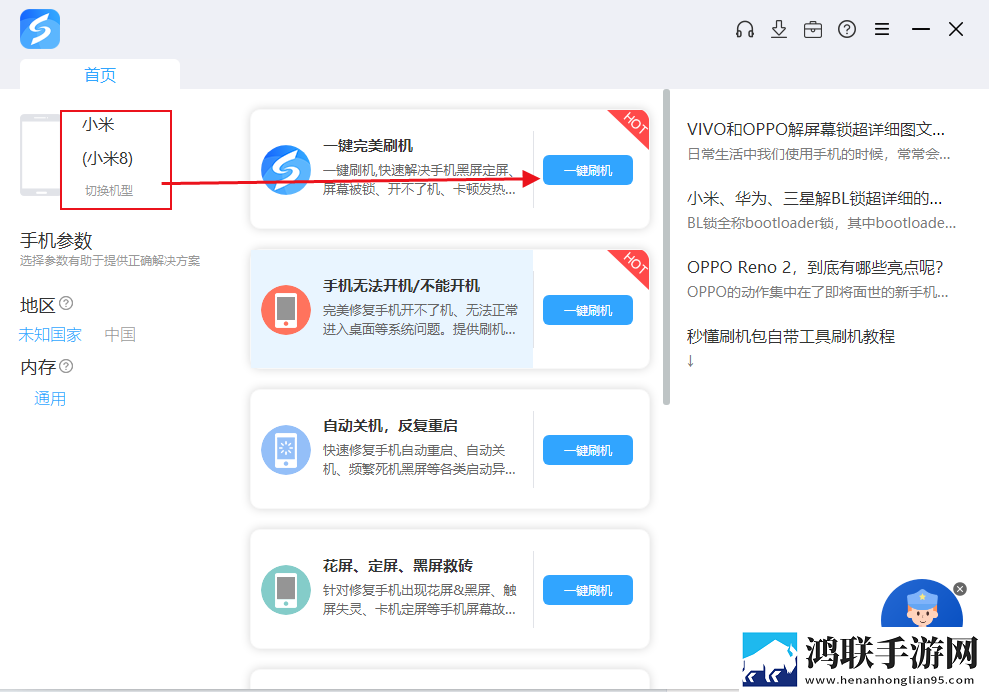Click summary text BL锁全称bootloader锁
Image resolution: width=989 pixels, height=692 pixels.
pyautogui.click(x=821, y=223)
